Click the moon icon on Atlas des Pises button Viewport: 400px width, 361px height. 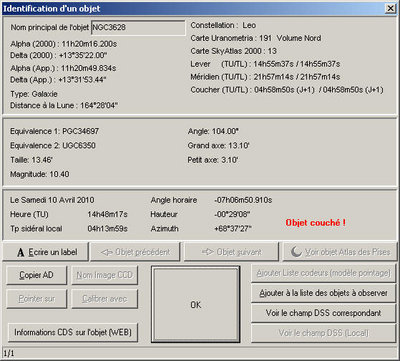click(x=296, y=252)
